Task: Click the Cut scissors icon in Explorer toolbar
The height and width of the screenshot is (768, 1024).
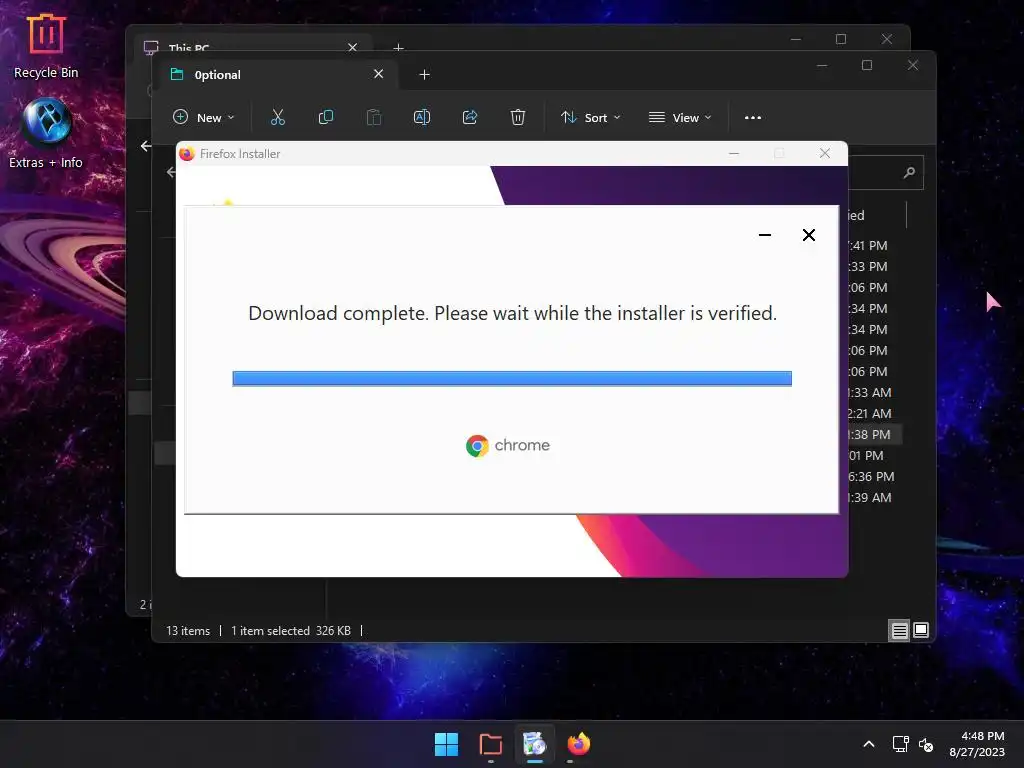Action: pos(278,118)
